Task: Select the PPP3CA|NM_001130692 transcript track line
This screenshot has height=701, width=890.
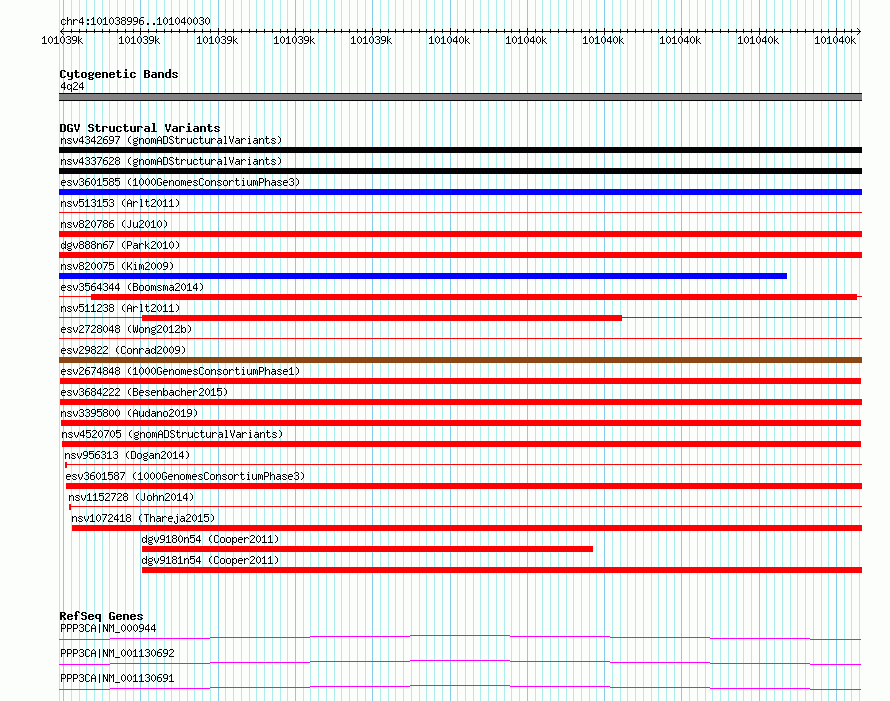Action: (460, 662)
